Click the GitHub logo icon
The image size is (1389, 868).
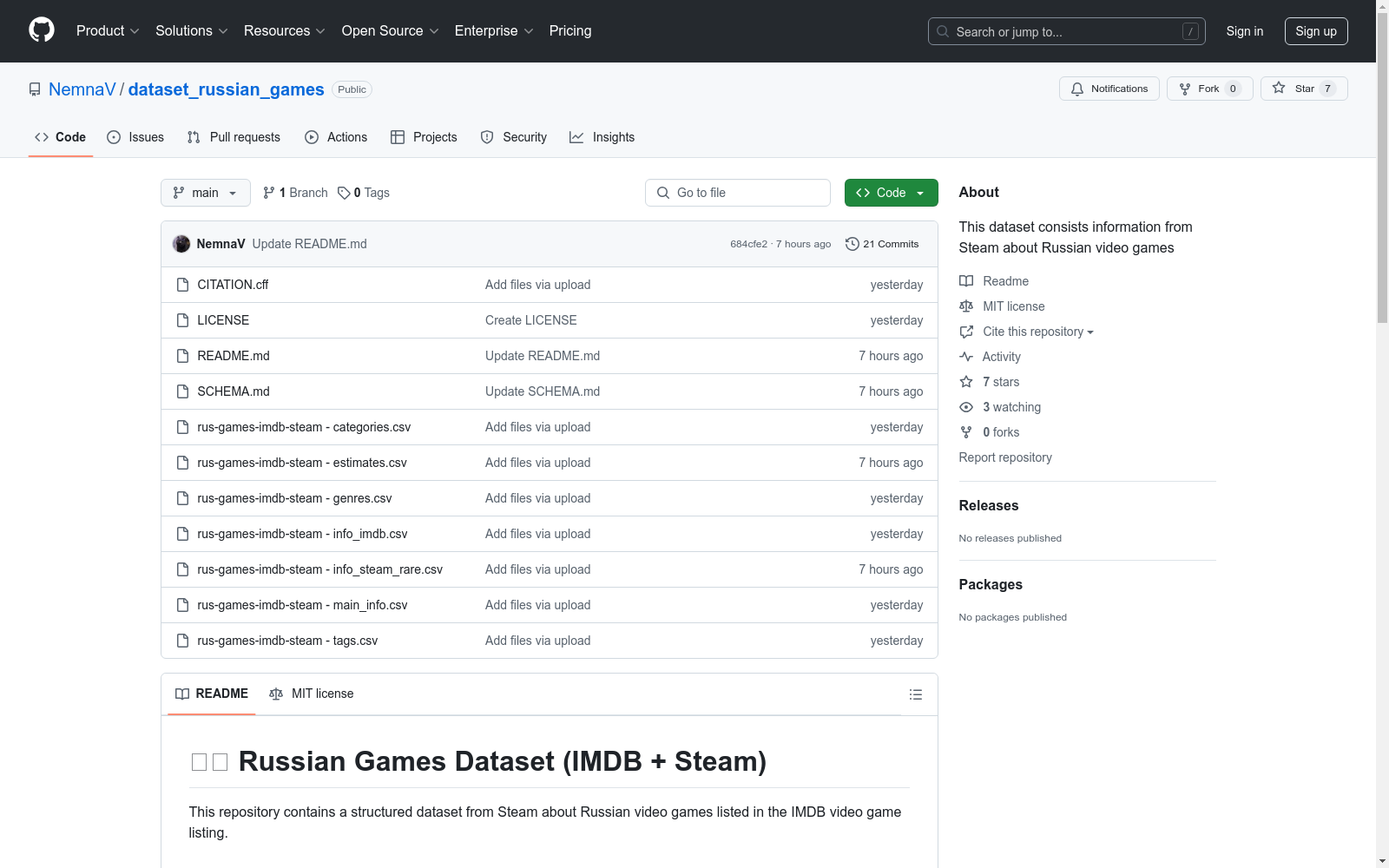point(42,30)
